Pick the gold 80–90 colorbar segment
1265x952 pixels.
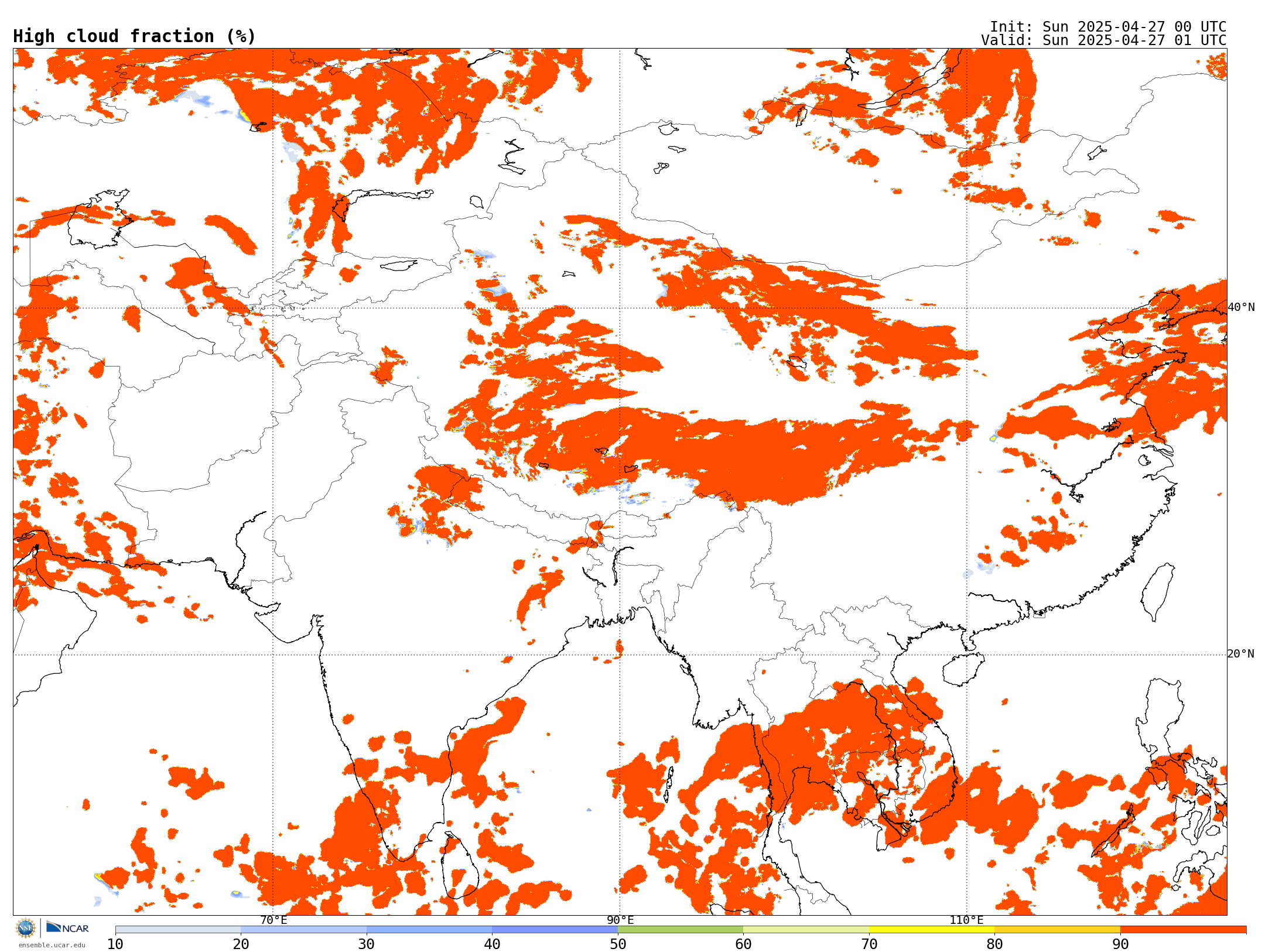(x=1057, y=930)
